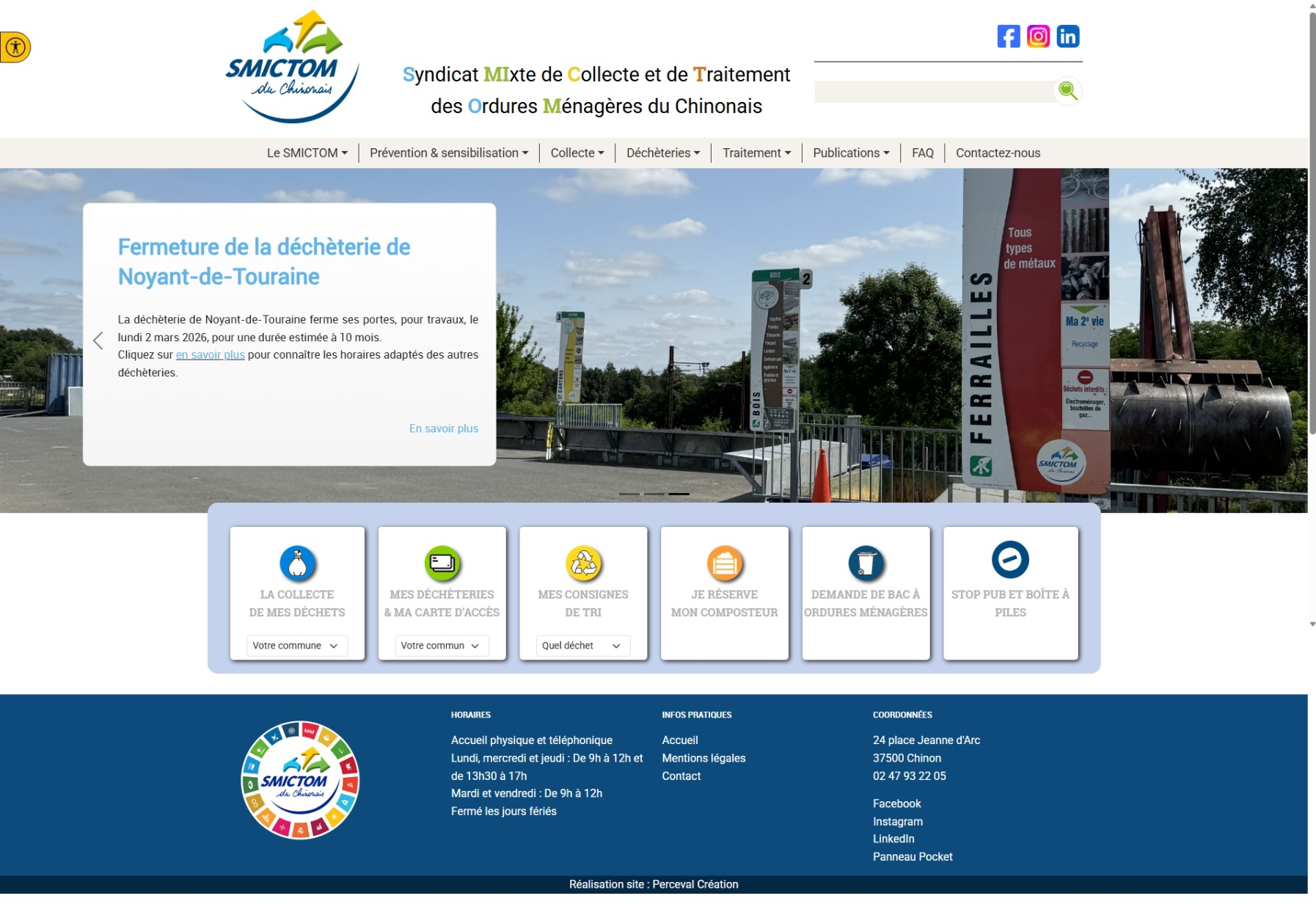1316x904 pixels.
Task: Select the first carousel slide indicator
Action: [629, 494]
